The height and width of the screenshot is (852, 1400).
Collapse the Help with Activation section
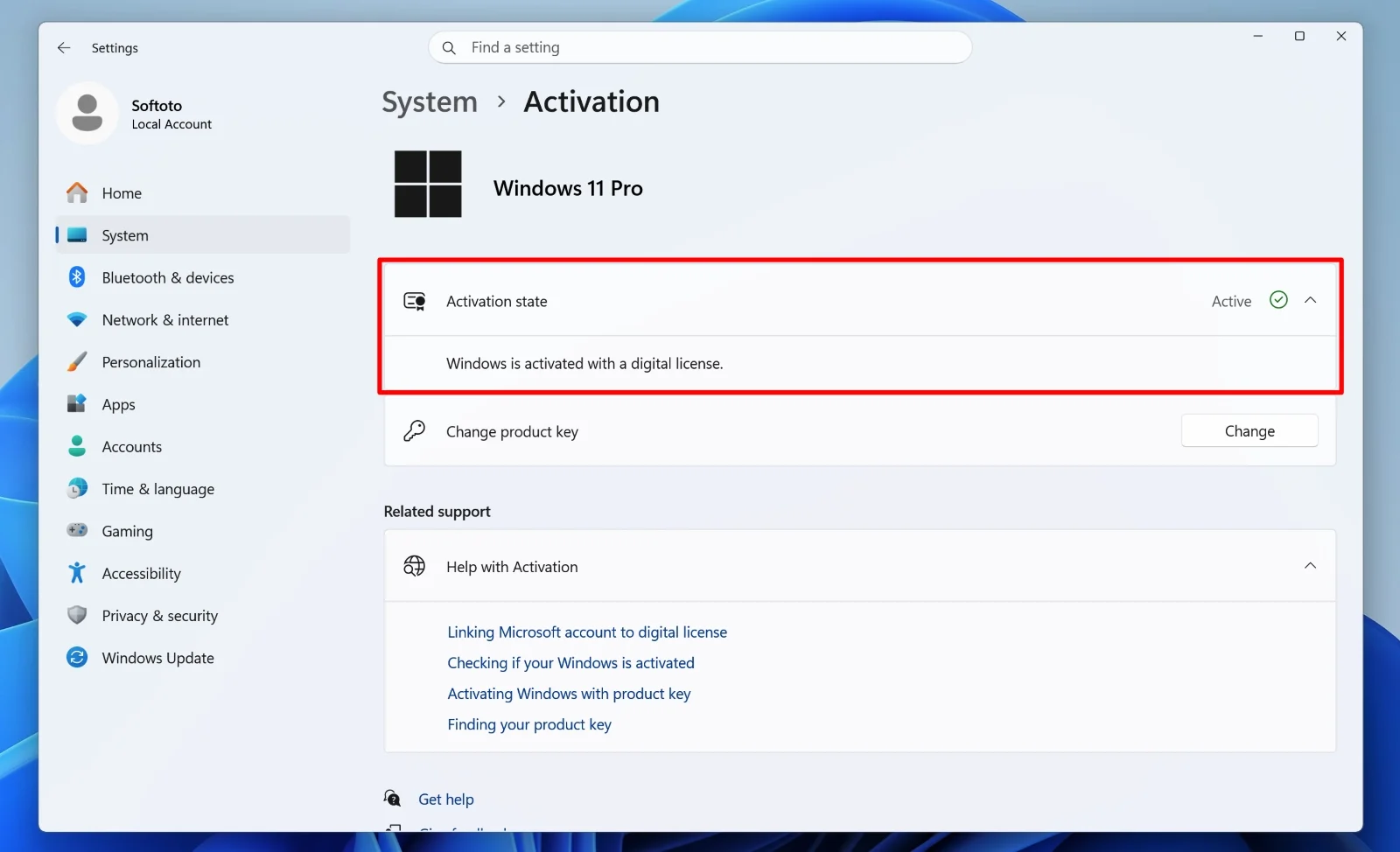(x=1310, y=566)
